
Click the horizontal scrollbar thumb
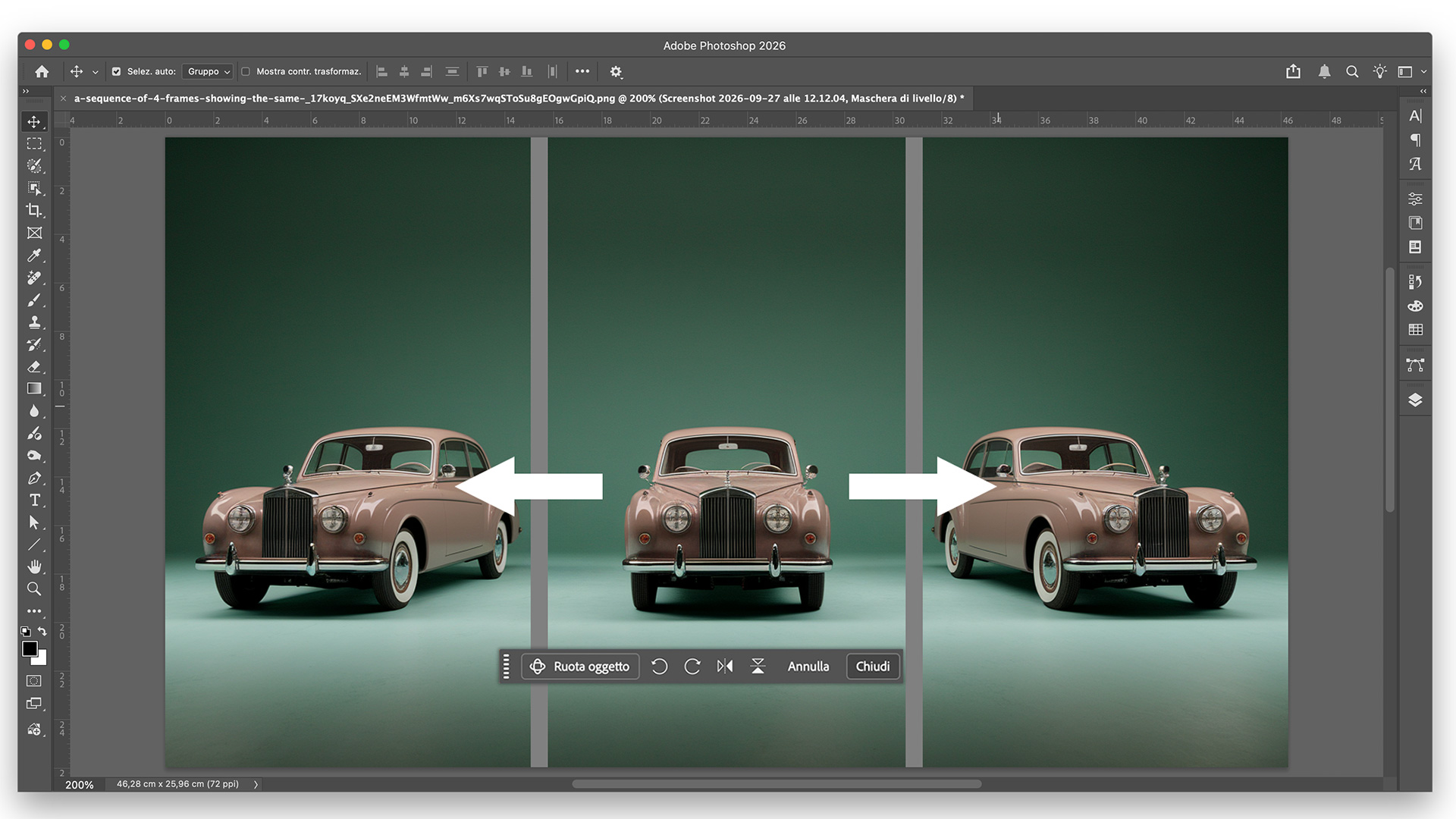pos(777,784)
